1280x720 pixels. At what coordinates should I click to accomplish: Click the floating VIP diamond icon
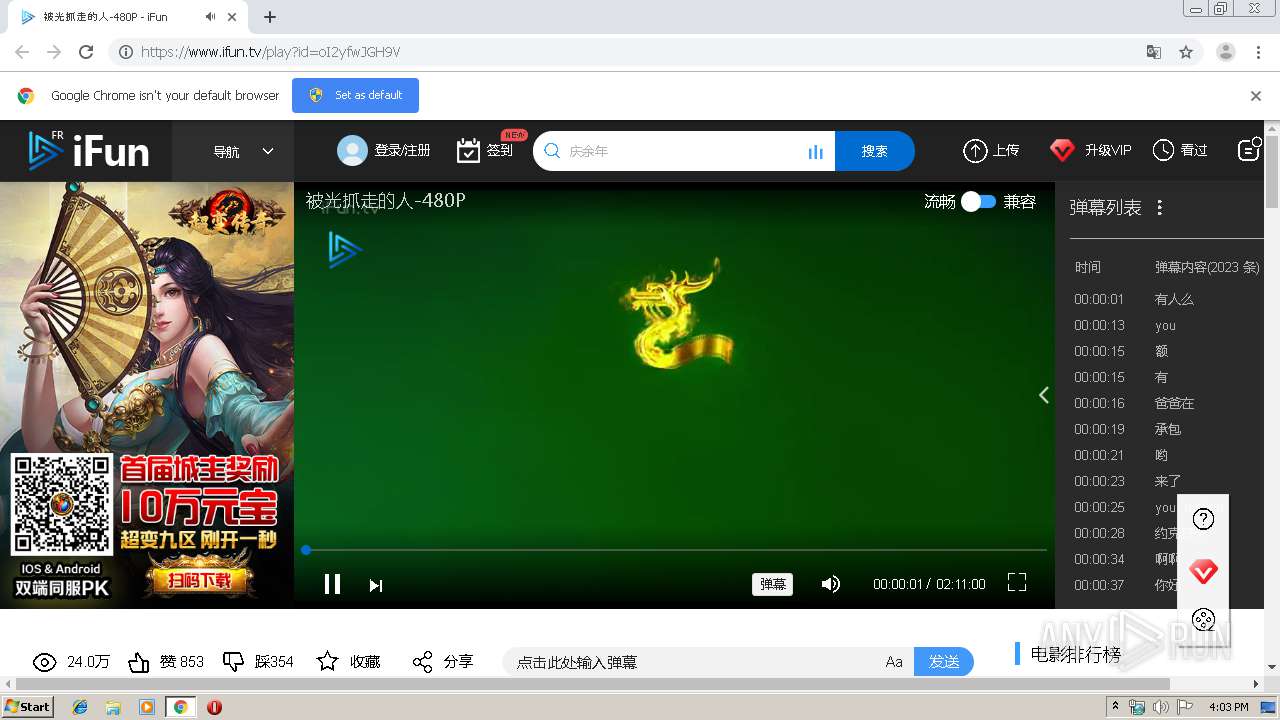(1204, 572)
